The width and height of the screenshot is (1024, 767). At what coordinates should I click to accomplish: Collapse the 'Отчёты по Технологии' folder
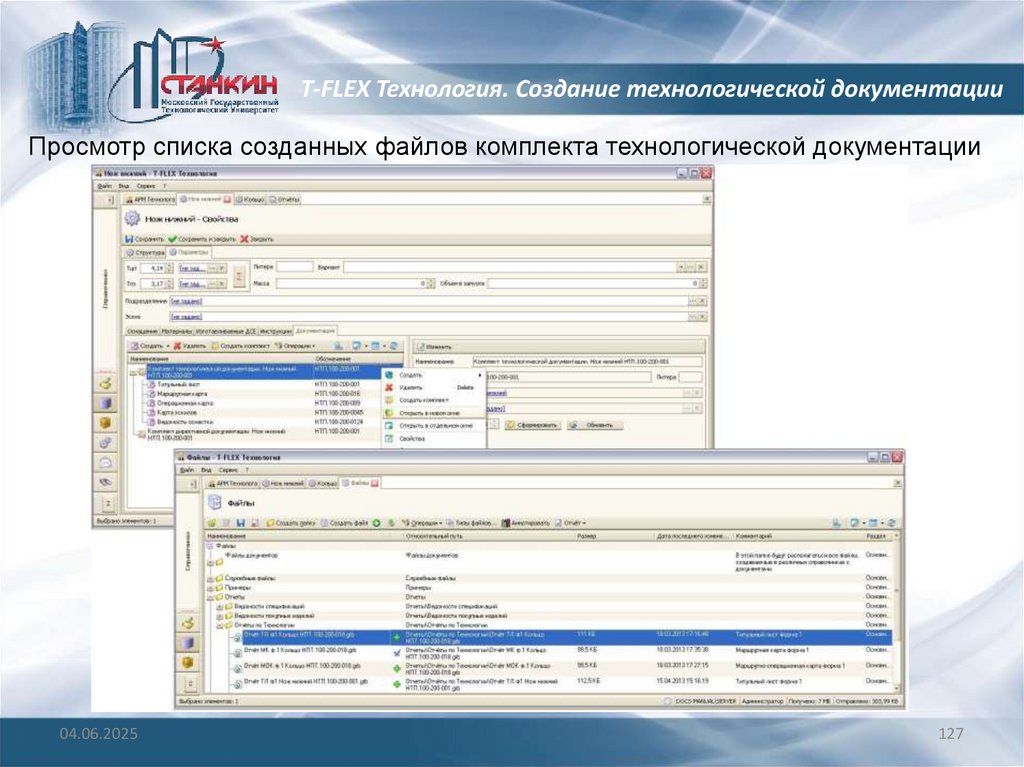(x=219, y=625)
